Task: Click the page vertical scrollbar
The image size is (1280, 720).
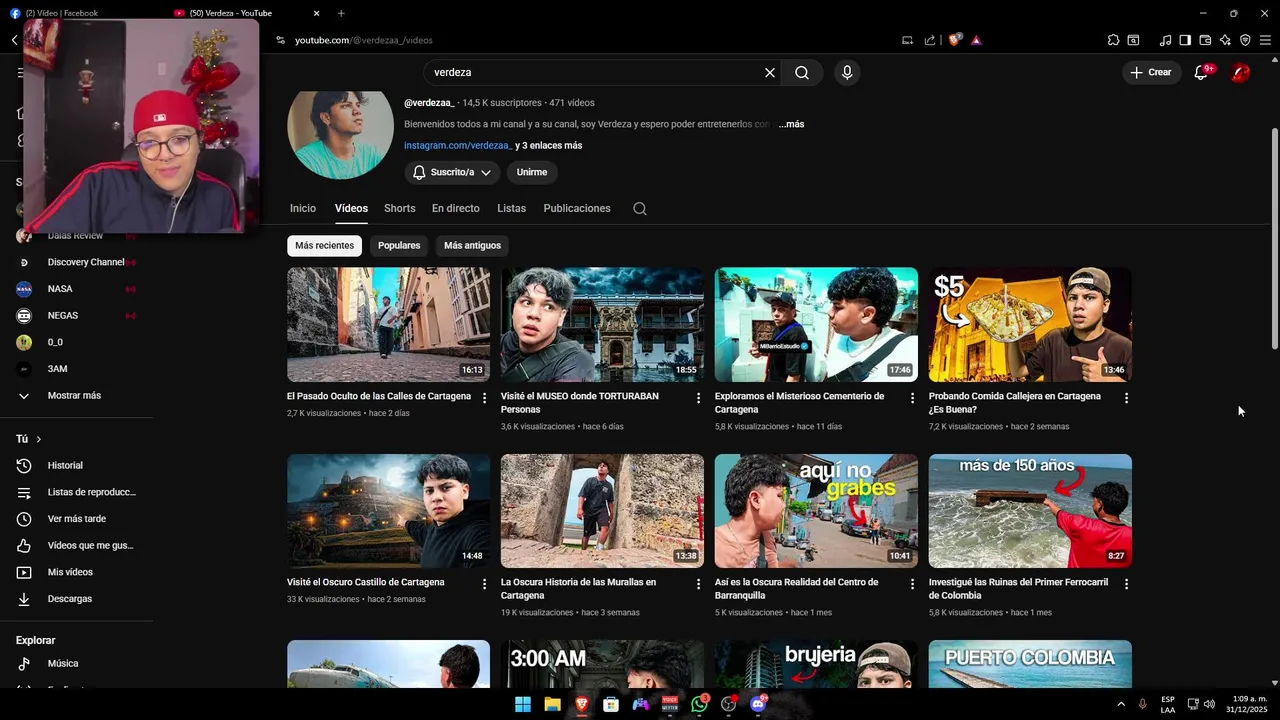Action: coord(1274,238)
